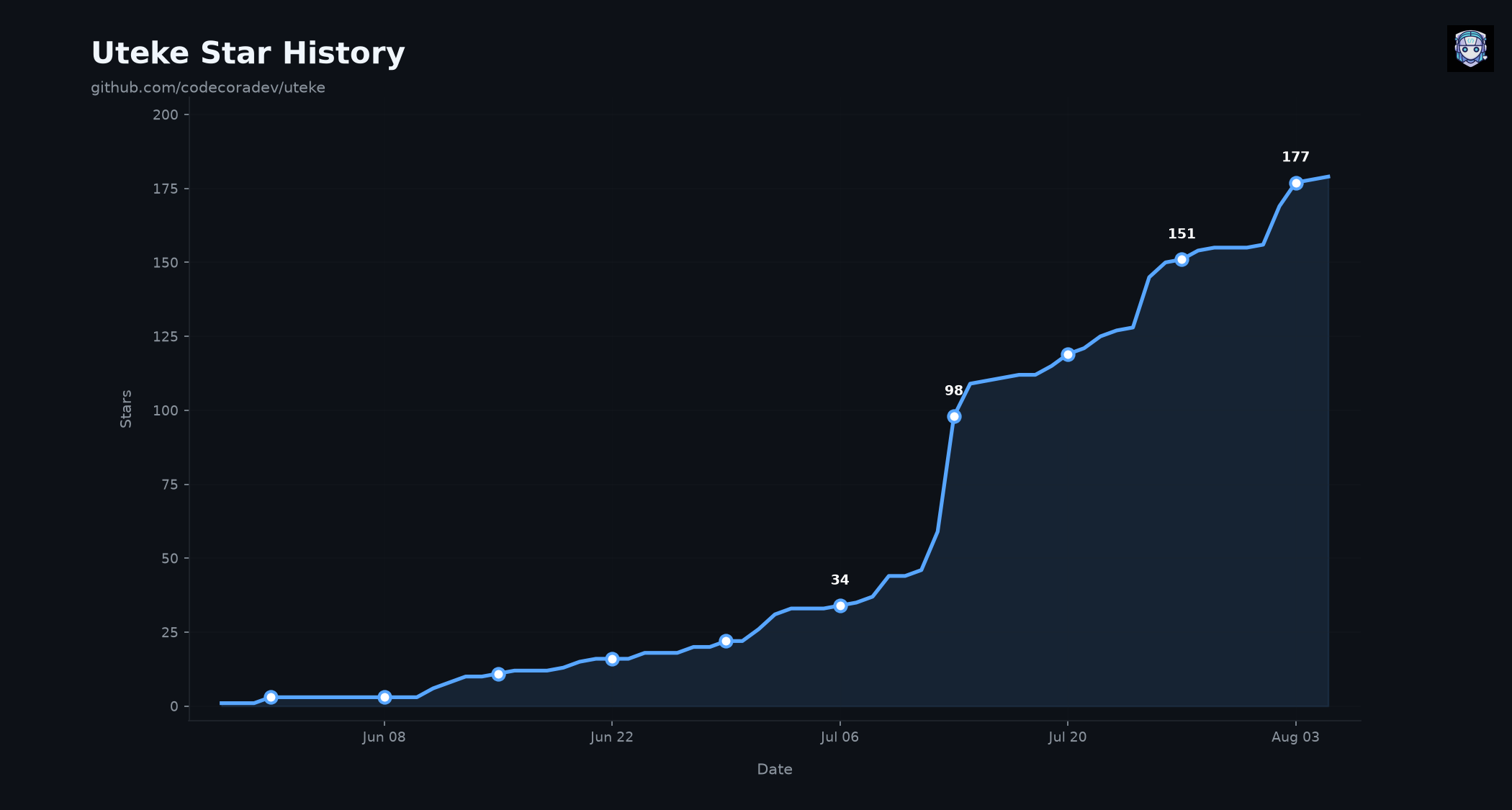Click the 125 y-axis tick label
The width and height of the screenshot is (1512, 810).
(x=166, y=336)
